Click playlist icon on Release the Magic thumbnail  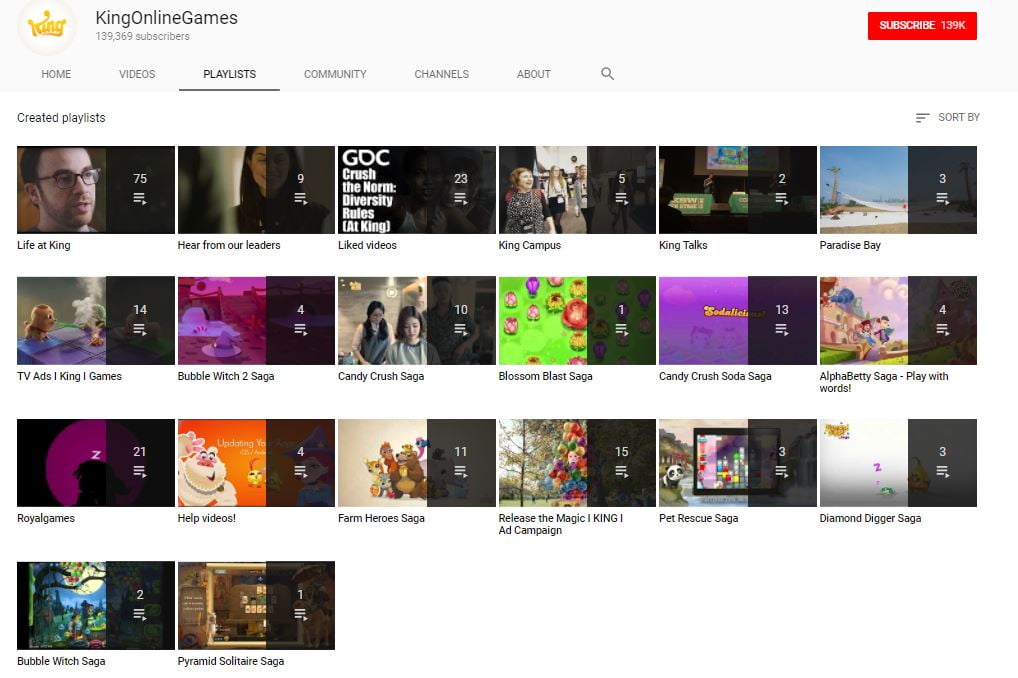pos(621,471)
